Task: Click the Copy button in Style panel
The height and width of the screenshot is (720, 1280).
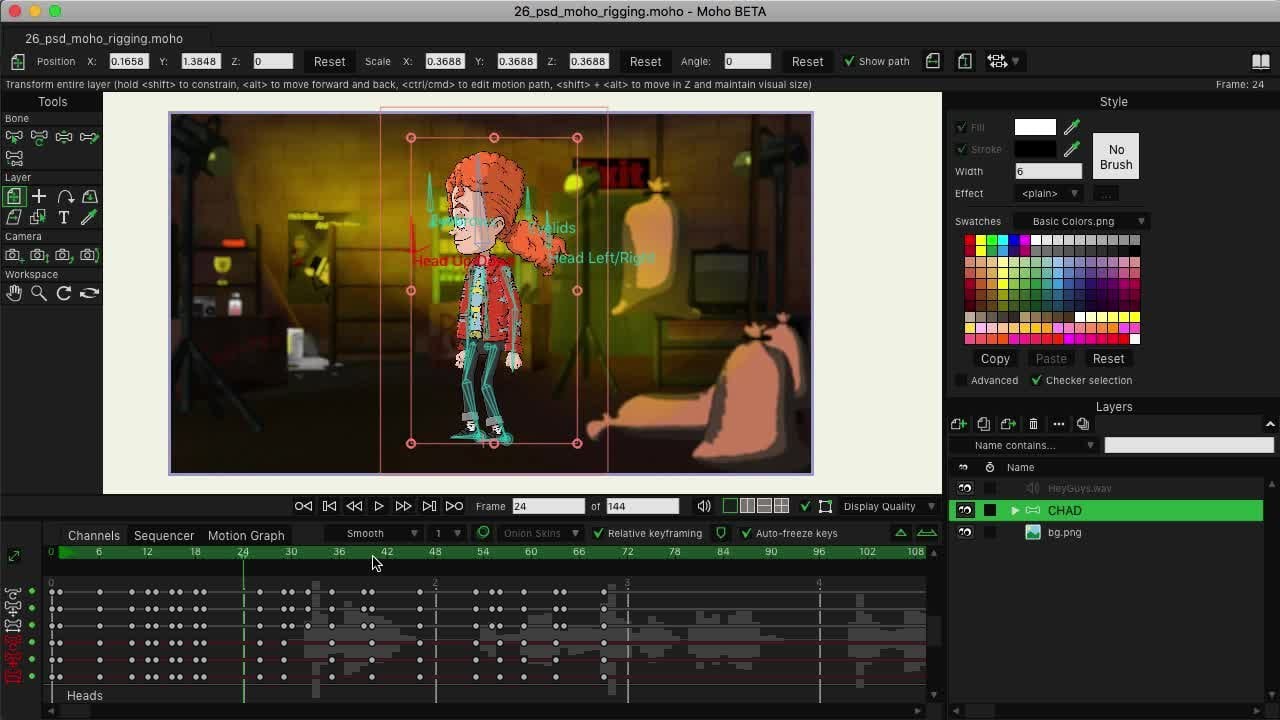Action: point(995,358)
